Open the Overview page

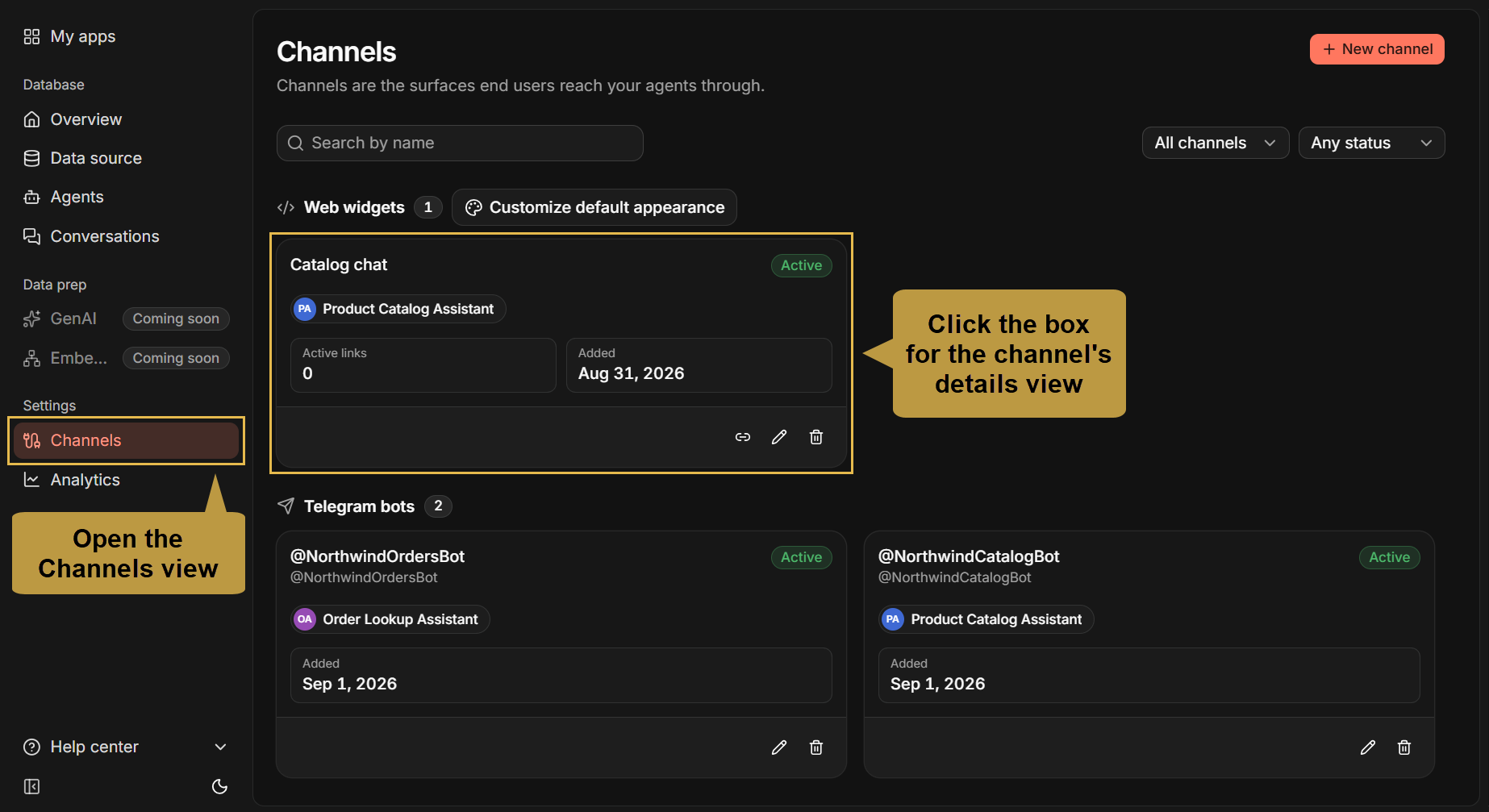coord(126,119)
